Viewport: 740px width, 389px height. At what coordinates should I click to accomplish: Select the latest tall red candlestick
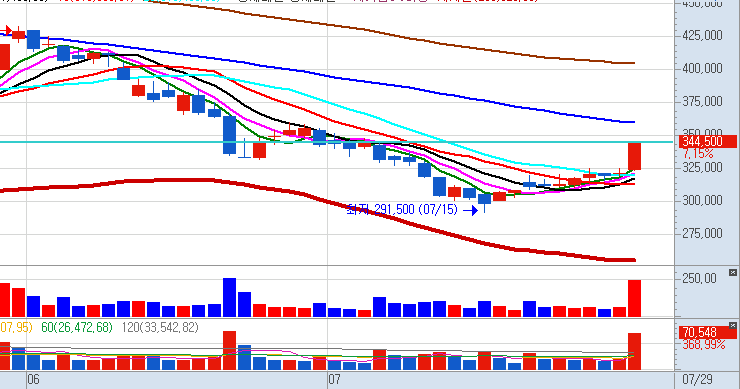[634, 156]
